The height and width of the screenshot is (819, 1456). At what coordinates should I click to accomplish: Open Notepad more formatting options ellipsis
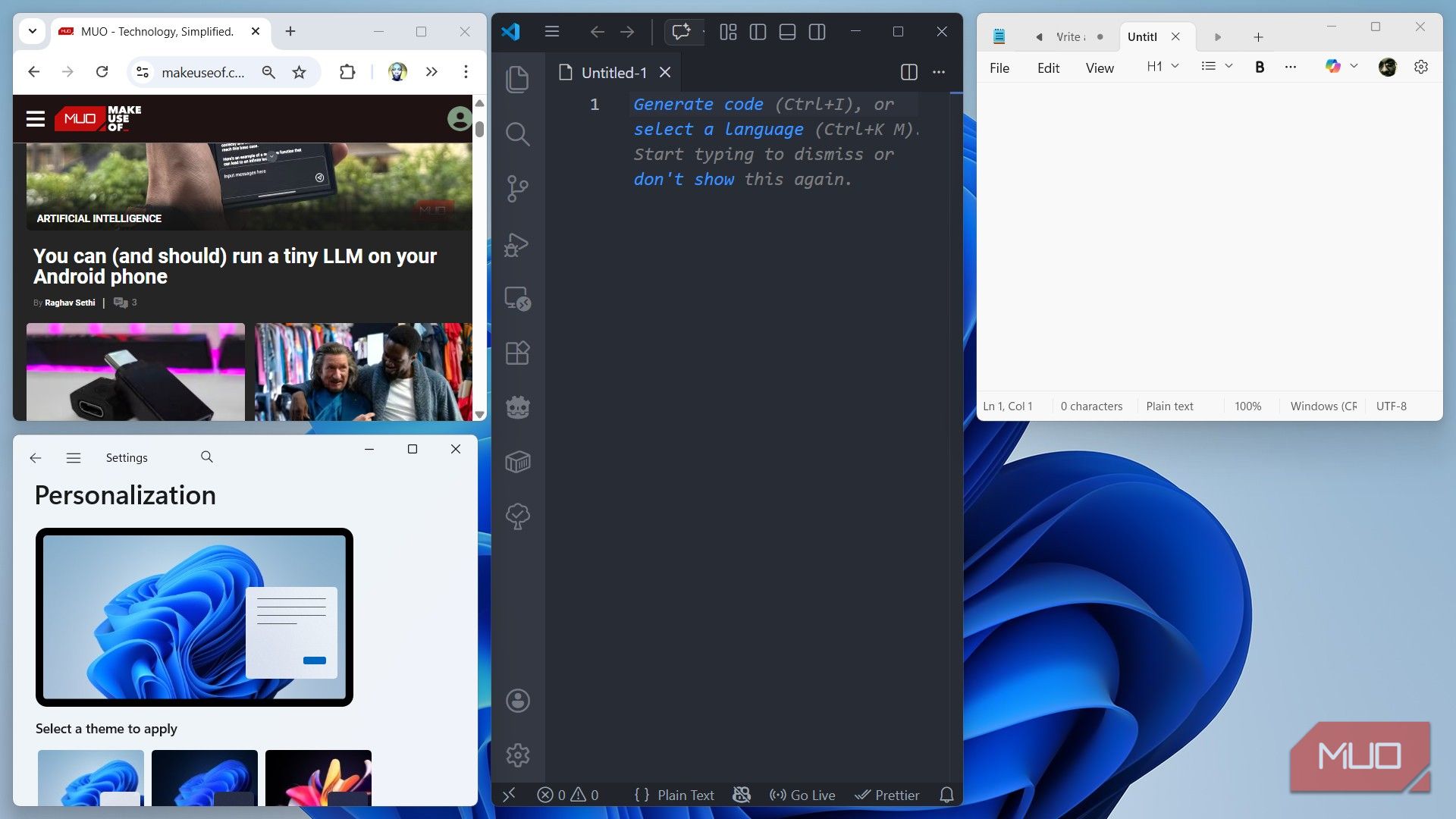click(x=1291, y=67)
